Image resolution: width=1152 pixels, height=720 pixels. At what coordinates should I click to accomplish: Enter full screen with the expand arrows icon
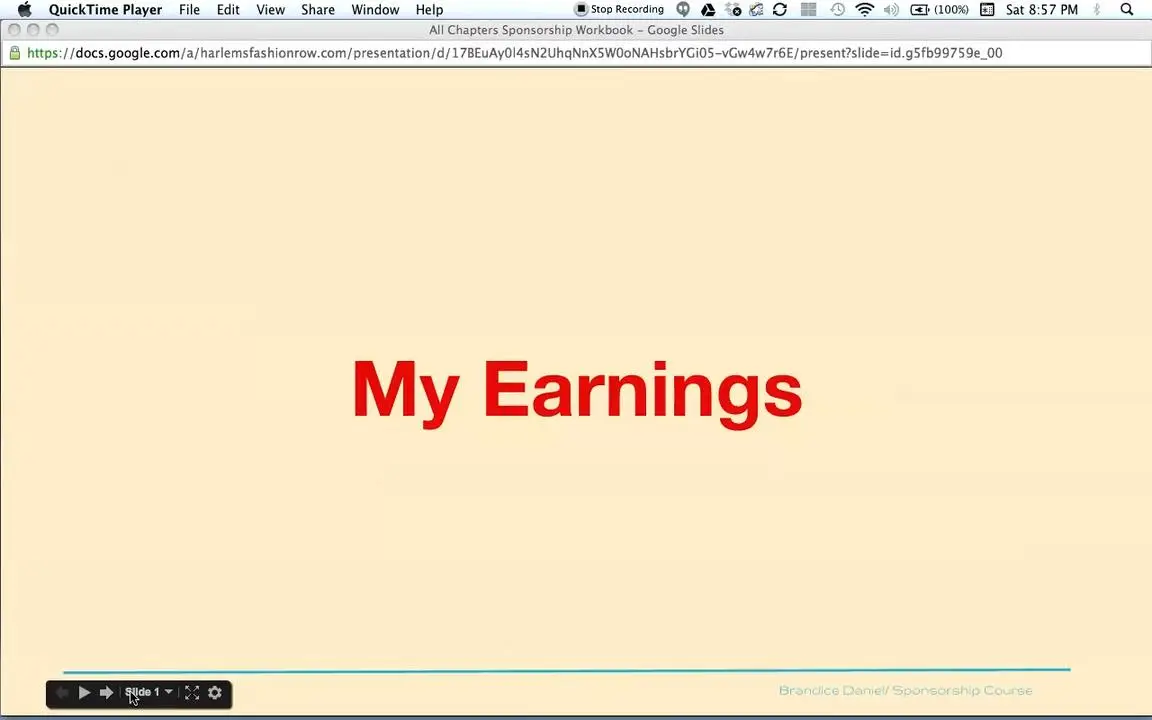tap(192, 693)
